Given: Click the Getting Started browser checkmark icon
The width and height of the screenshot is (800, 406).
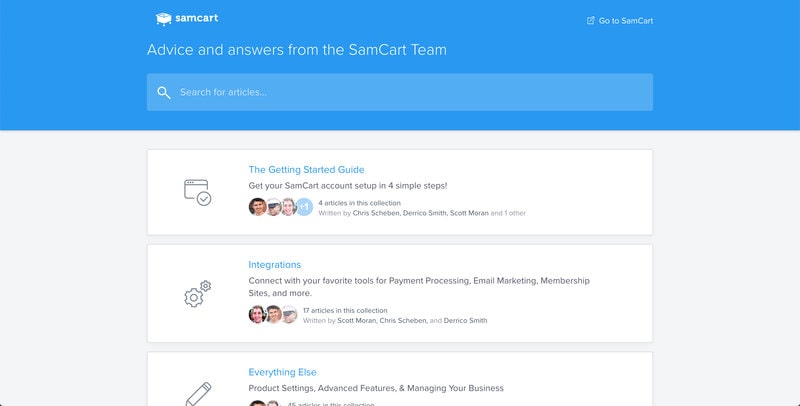Looking at the screenshot, I should 197,192.
